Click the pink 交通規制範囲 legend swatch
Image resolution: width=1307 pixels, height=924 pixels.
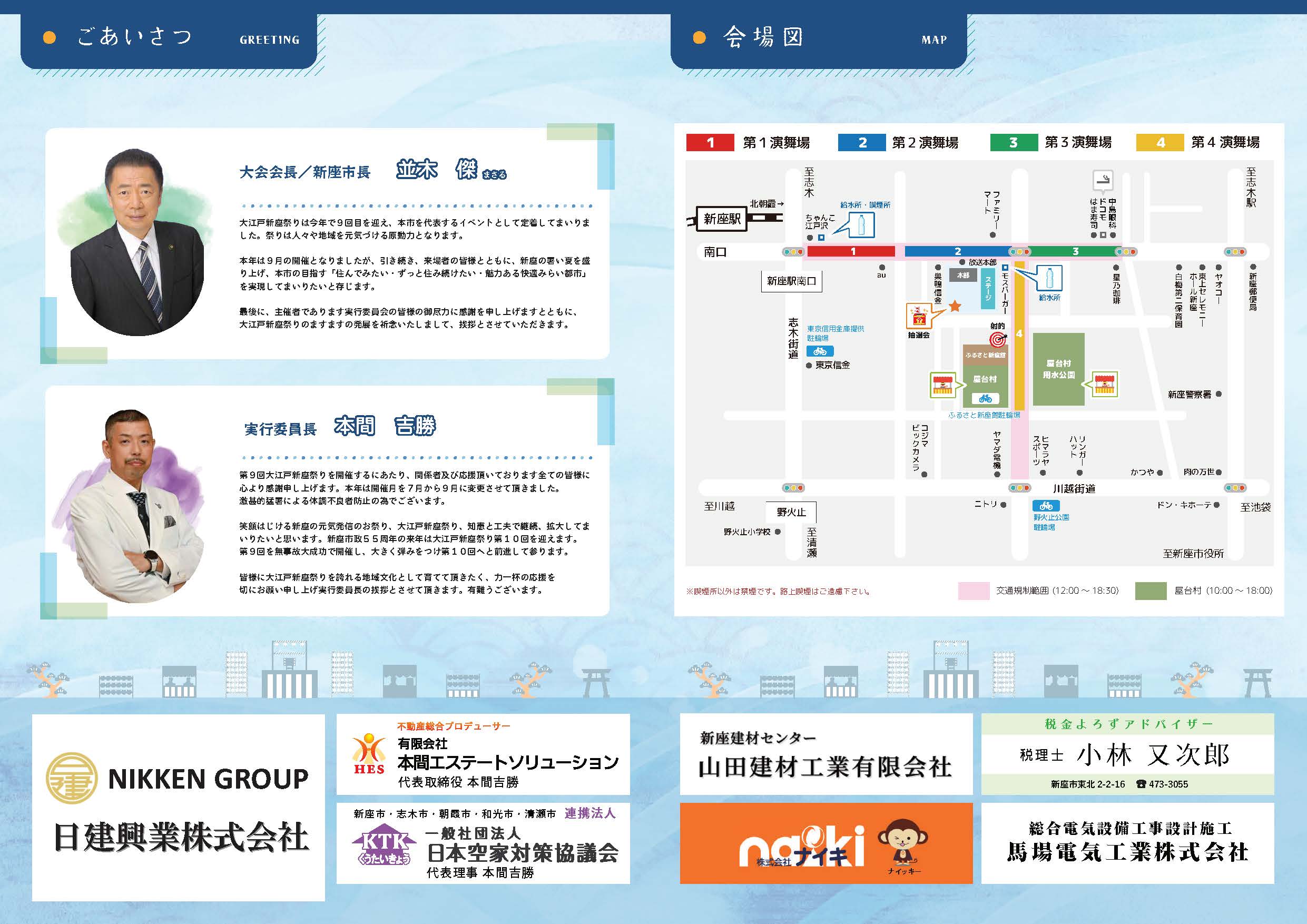[974, 591]
